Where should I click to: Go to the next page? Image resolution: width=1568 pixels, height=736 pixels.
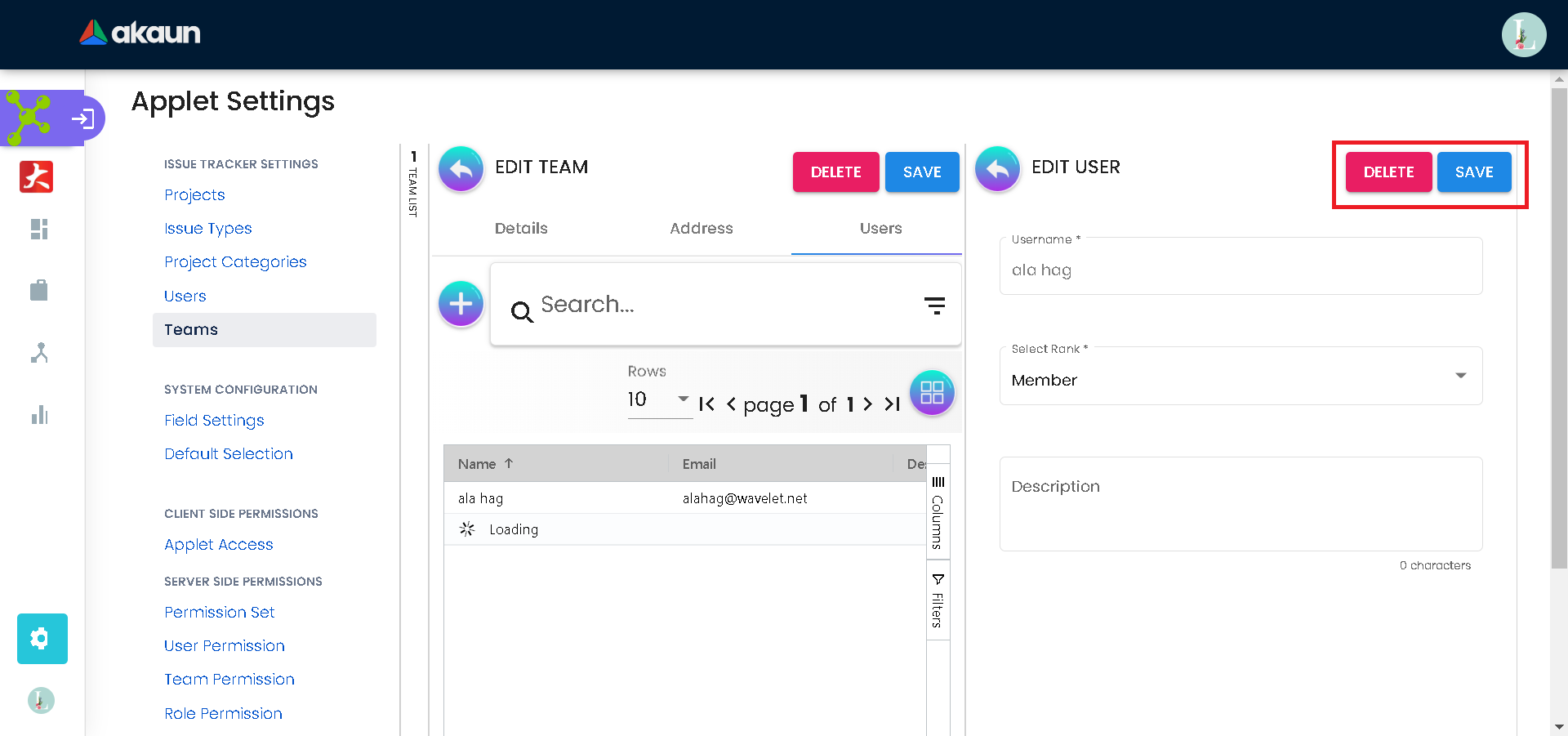867,404
